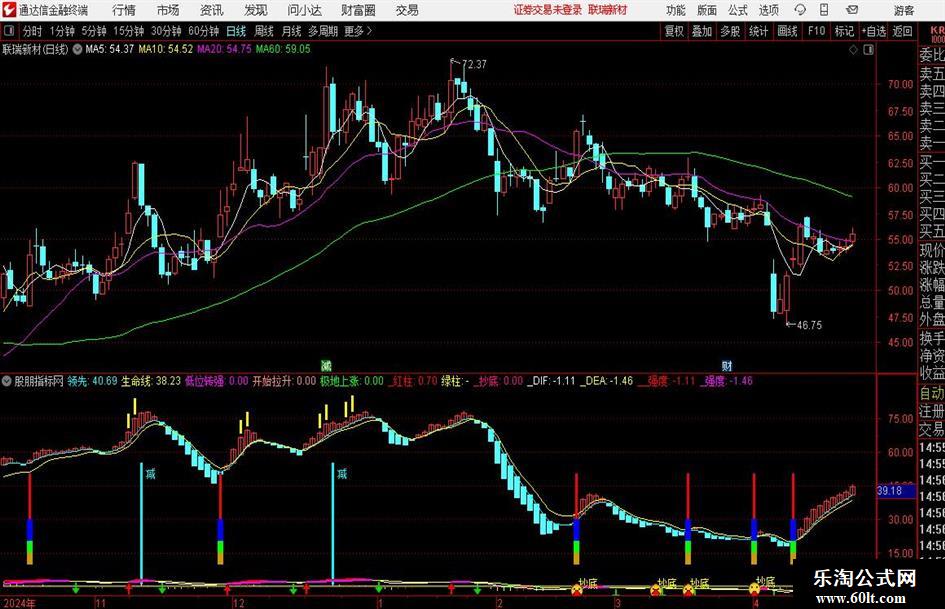Open the 行情 menu
Image resolution: width=945 pixels, height=609 pixels.
(124, 10)
